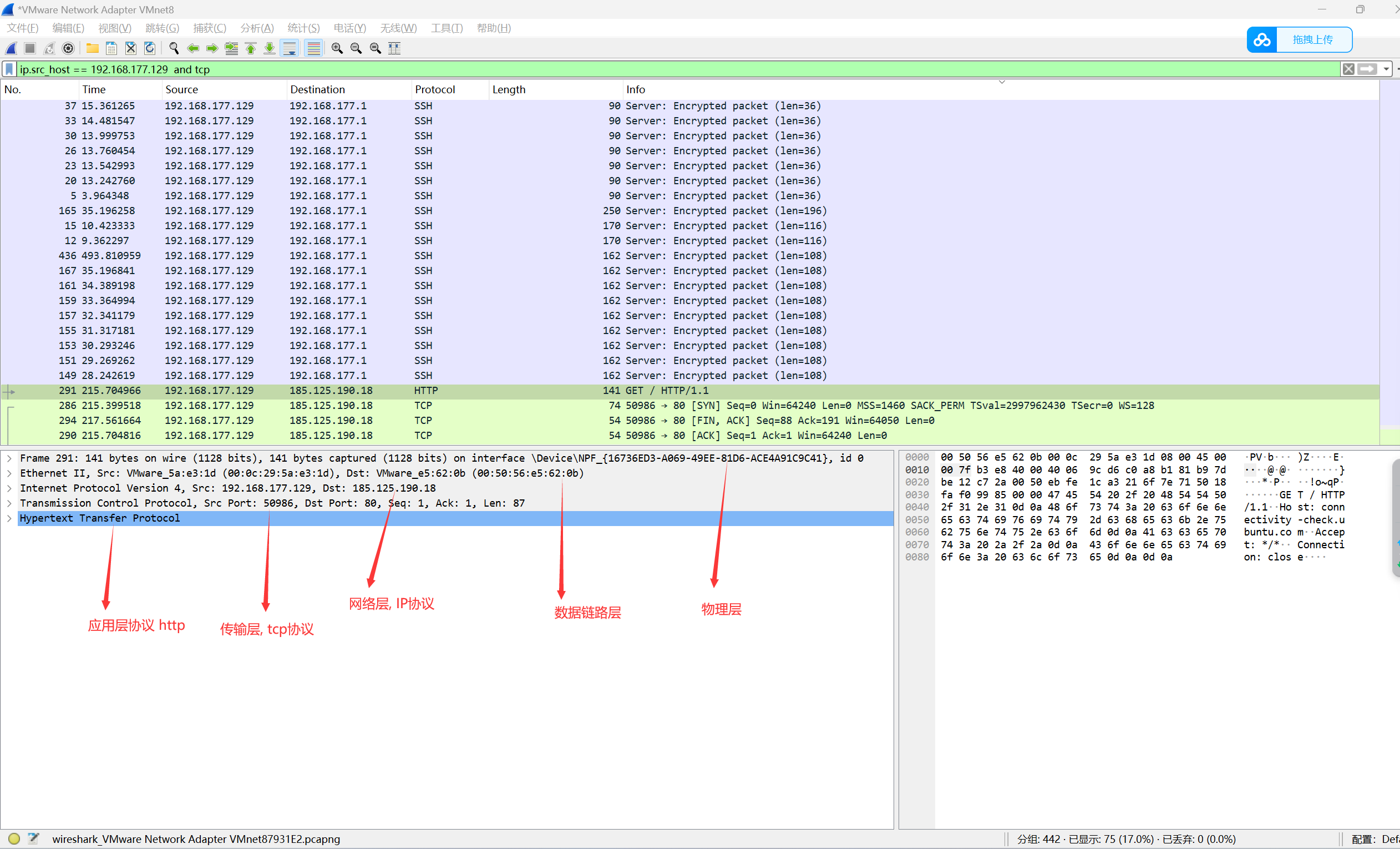Open the 帮助(H) menu
The image size is (1400, 849).
click(494, 28)
